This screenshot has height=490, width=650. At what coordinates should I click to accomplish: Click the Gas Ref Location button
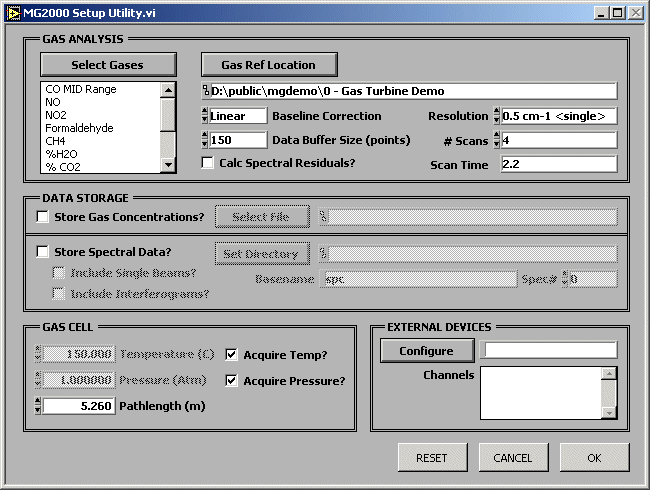pyautogui.click(x=269, y=65)
